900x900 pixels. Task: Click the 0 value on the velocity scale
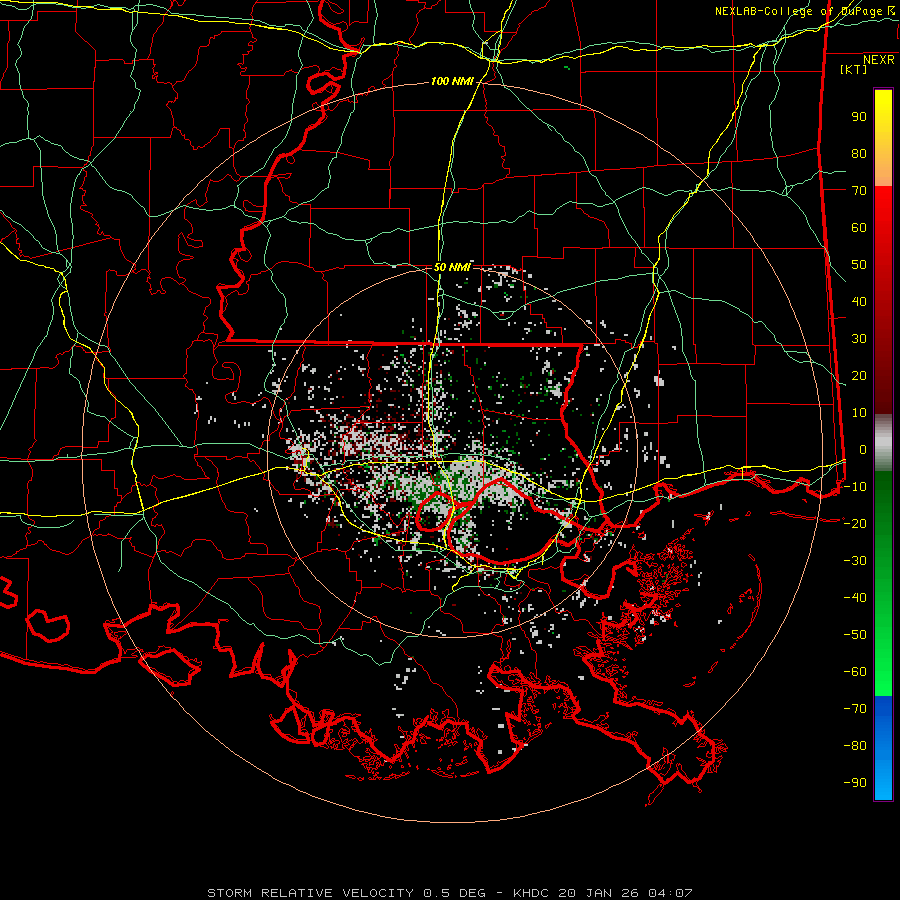[x=863, y=449]
